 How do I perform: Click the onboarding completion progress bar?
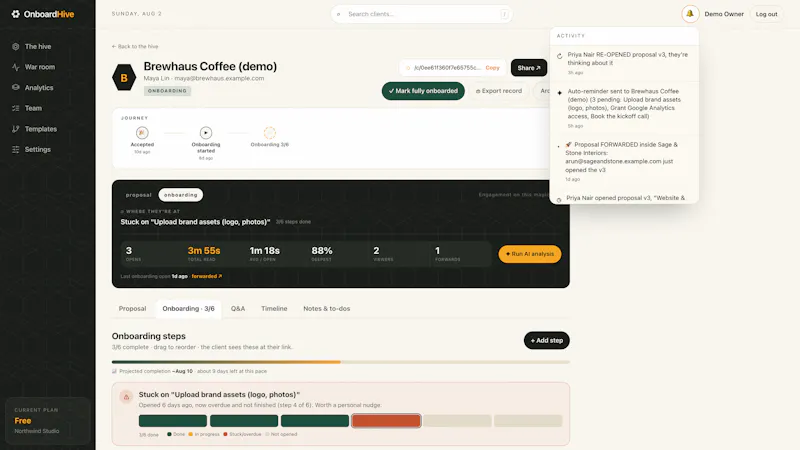pos(341,362)
